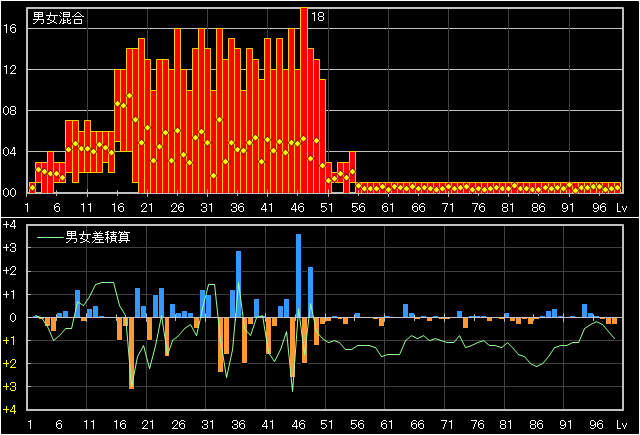This screenshot has width=640, height=435.
Task: Click y-axis label 12 in 男女混合 chart
Action: [x=9, y=70]
